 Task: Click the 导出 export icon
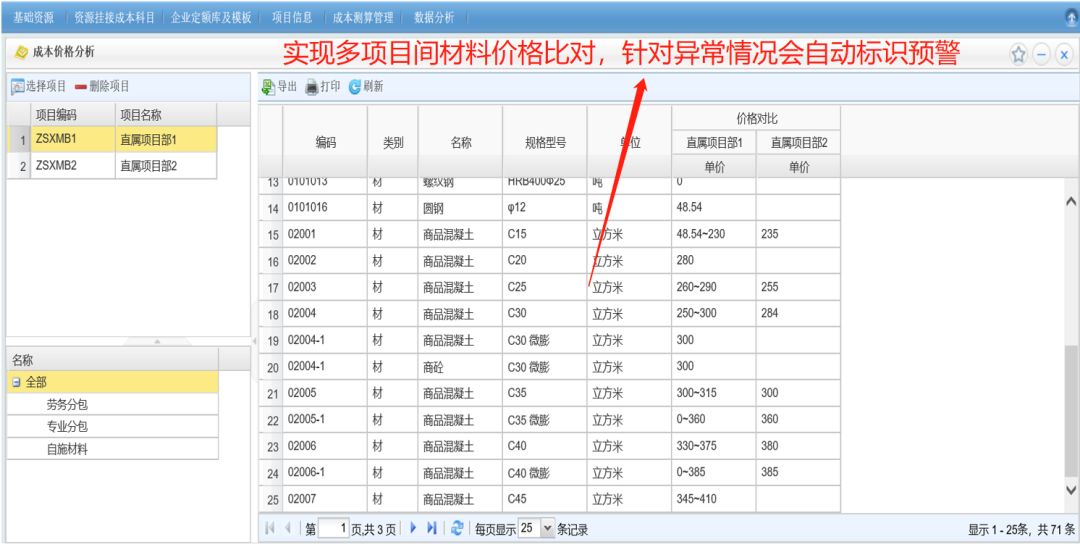click(268, 87)
